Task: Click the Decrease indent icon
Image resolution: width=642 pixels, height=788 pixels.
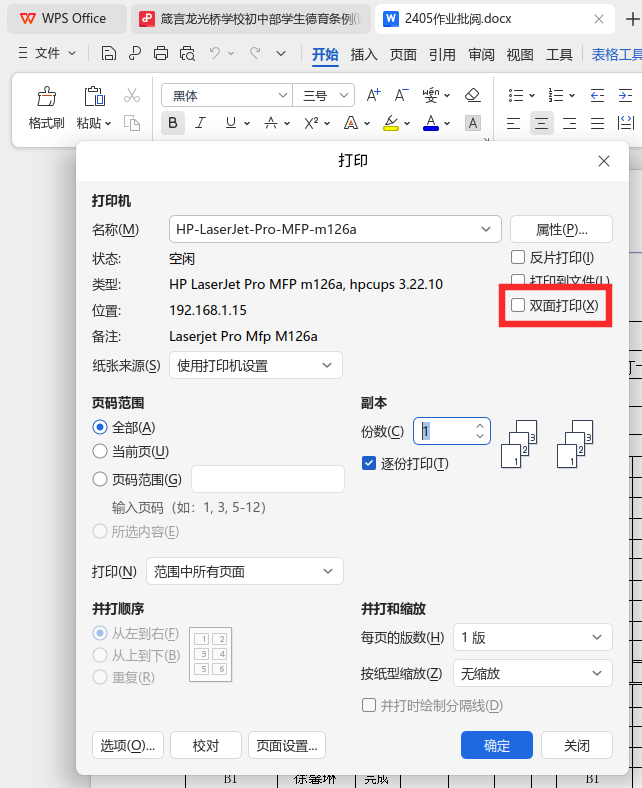Action: point(597,95)
